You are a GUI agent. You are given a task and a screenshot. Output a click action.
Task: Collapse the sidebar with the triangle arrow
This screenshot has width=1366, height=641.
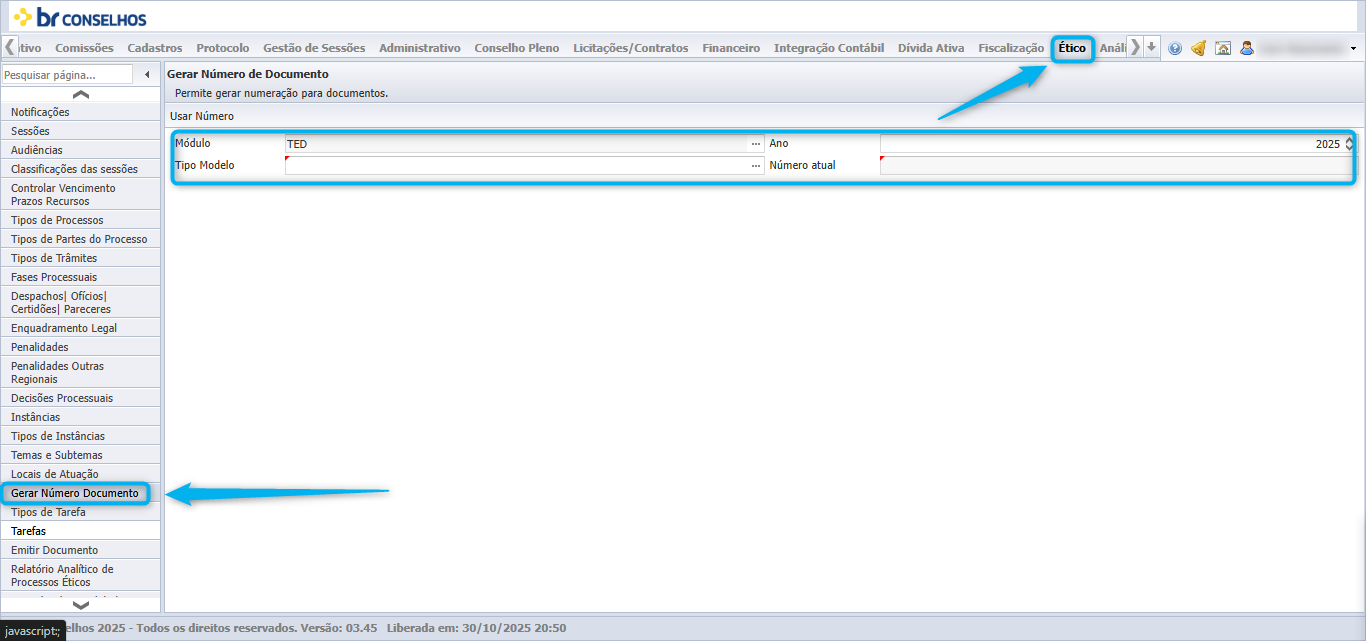point(147,75)
